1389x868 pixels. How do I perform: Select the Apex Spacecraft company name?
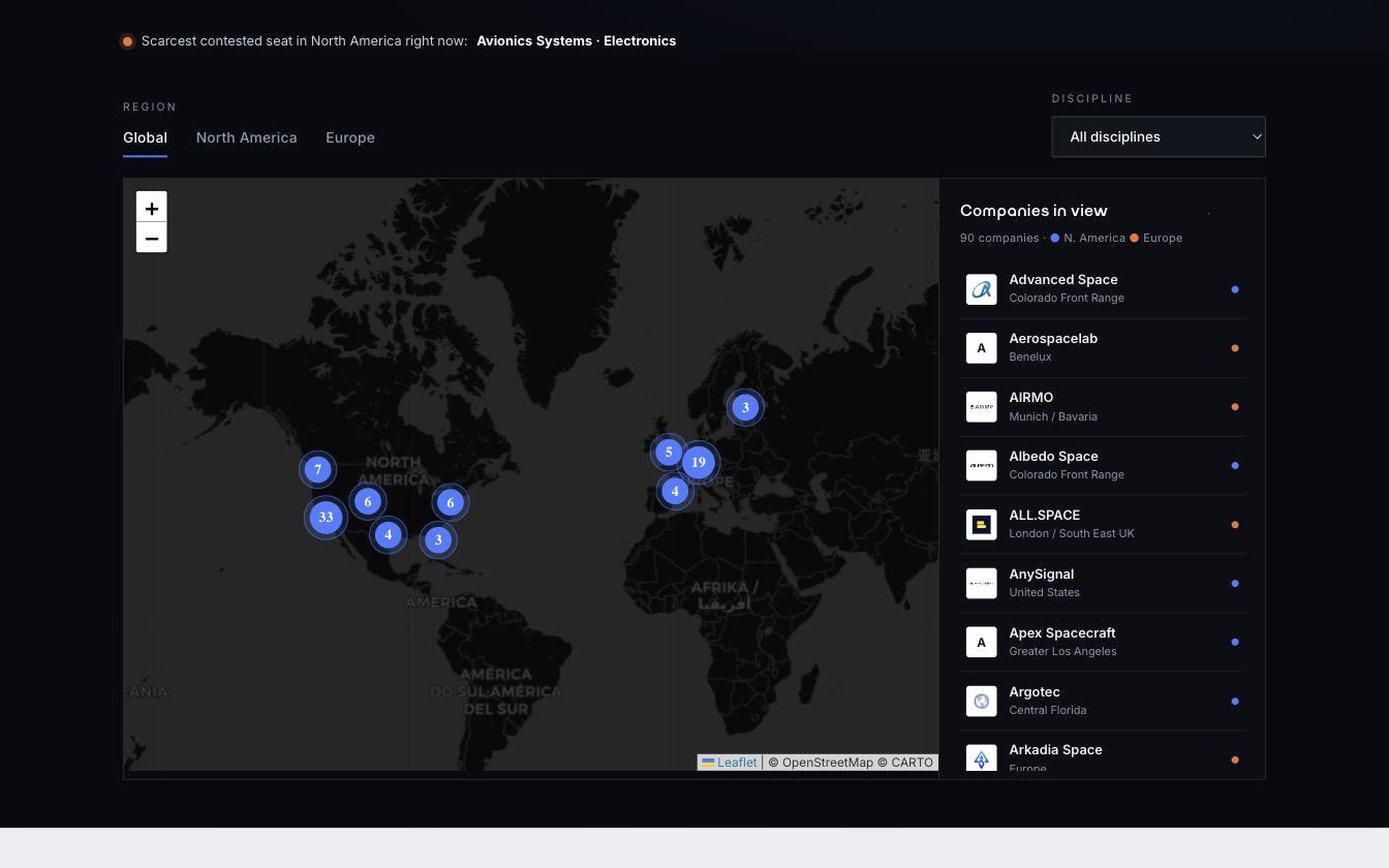1062,633
